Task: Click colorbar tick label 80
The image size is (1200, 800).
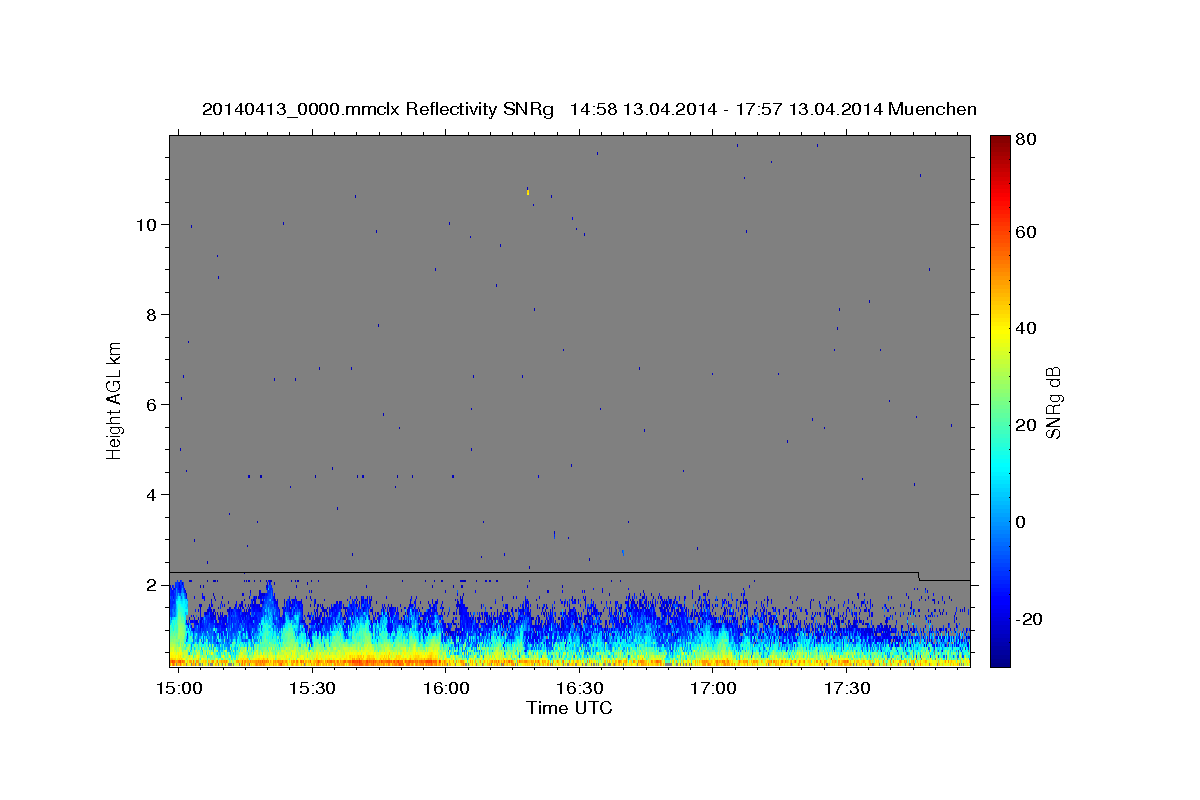Action: click(x=1026, y=139)
